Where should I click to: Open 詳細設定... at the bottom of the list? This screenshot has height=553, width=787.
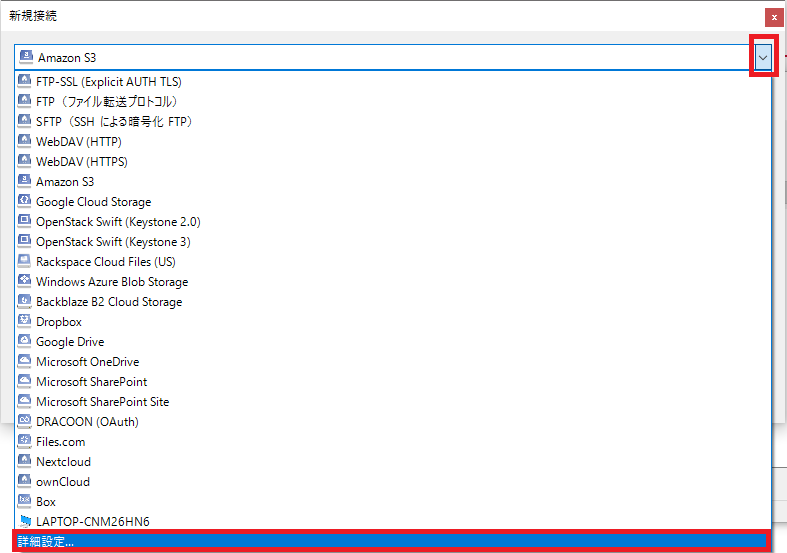pyautogui.click(x=391, y=541)
